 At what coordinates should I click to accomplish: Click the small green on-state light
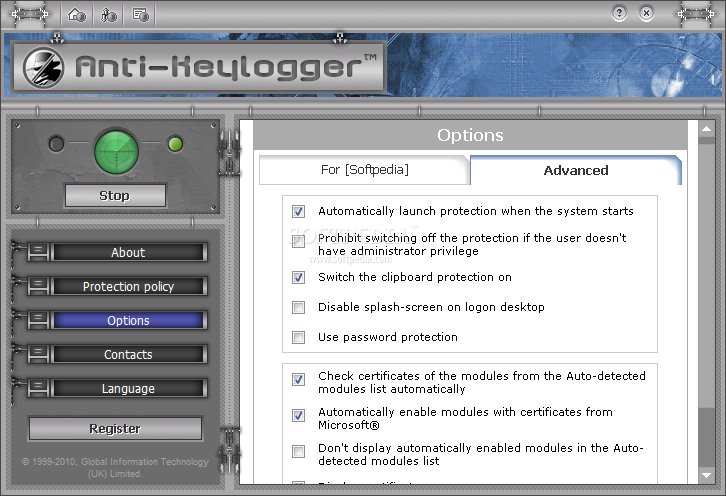point(175,144)
